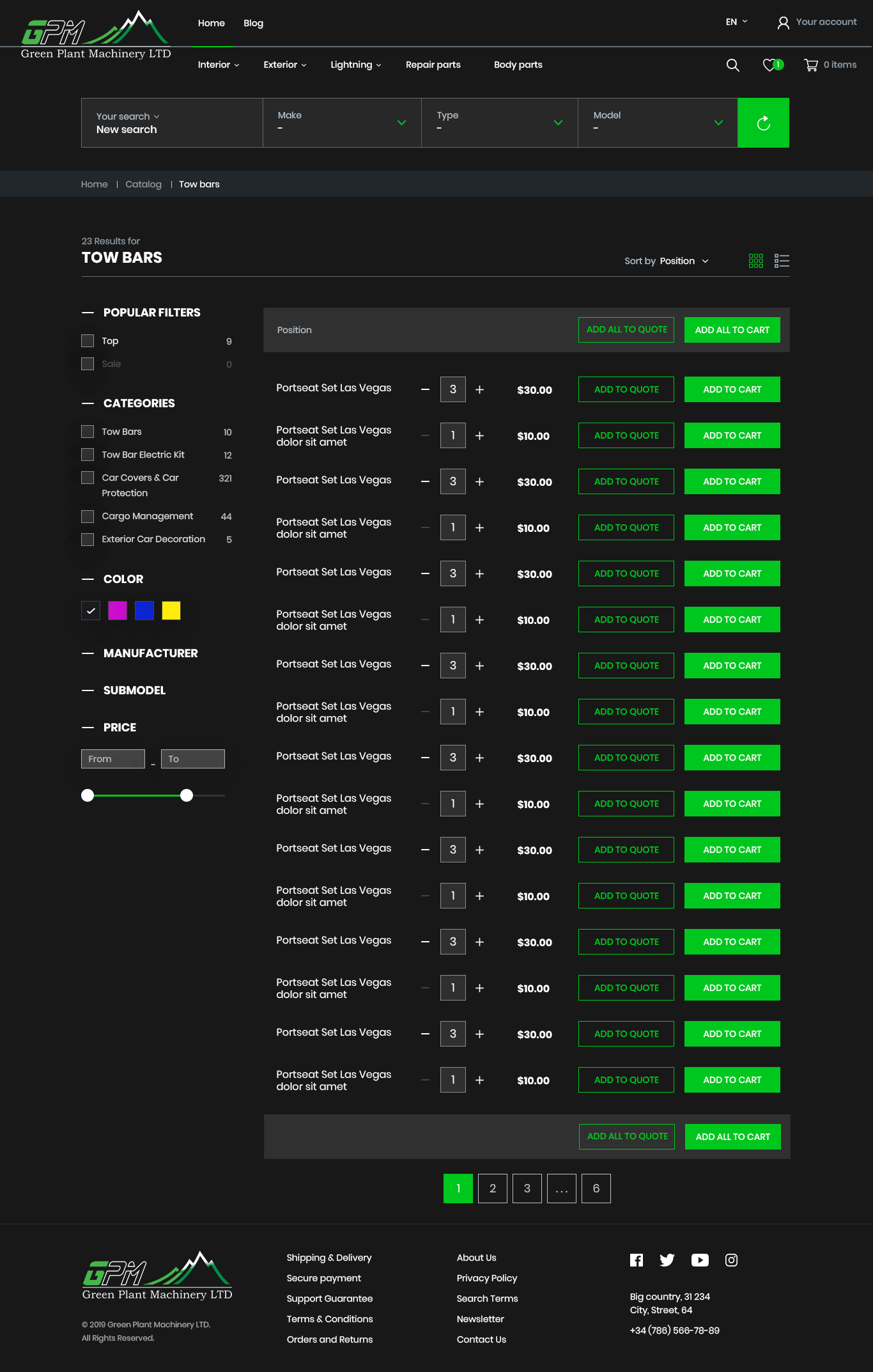Go to the Blog page
This screenshot has height=1372, width=873.
coord(254,23)
